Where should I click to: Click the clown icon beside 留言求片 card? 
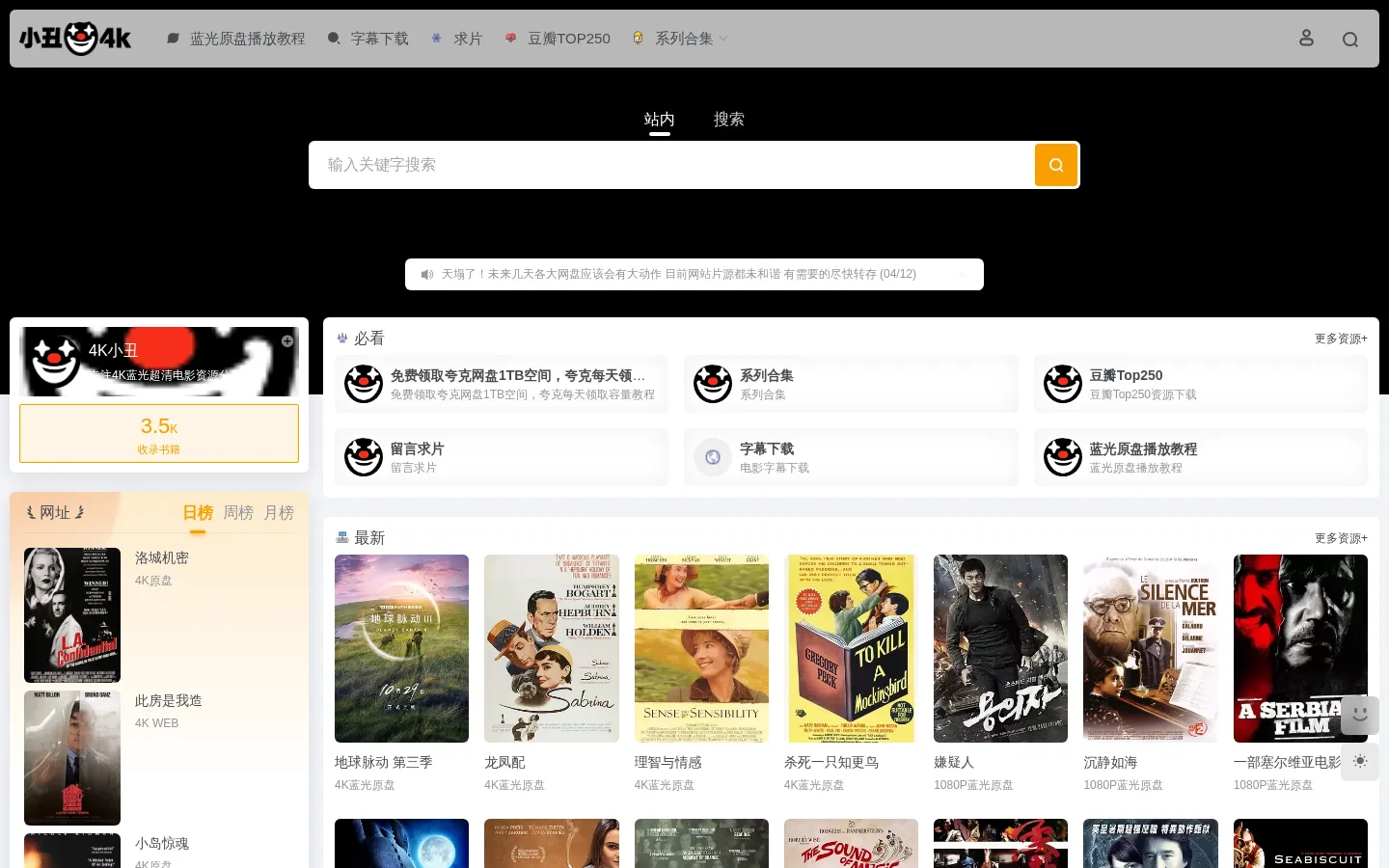[x=364, y=457]
